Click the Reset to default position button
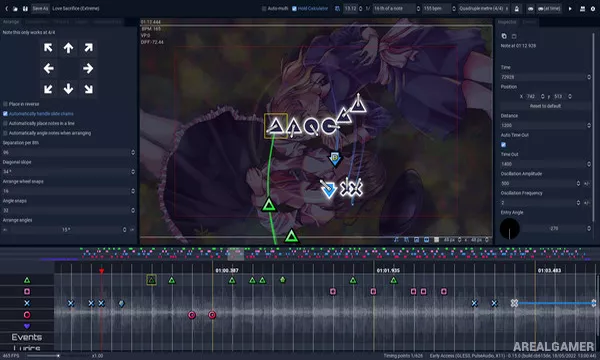 pyautogui.click(x=546, y=106)
